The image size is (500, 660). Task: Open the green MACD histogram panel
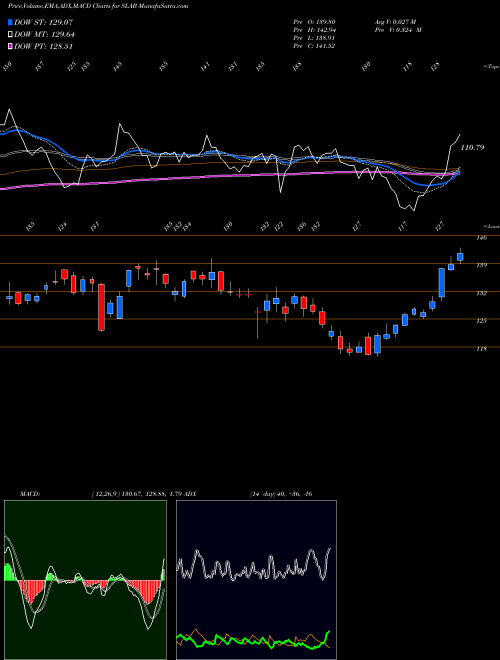pos(85,580)
